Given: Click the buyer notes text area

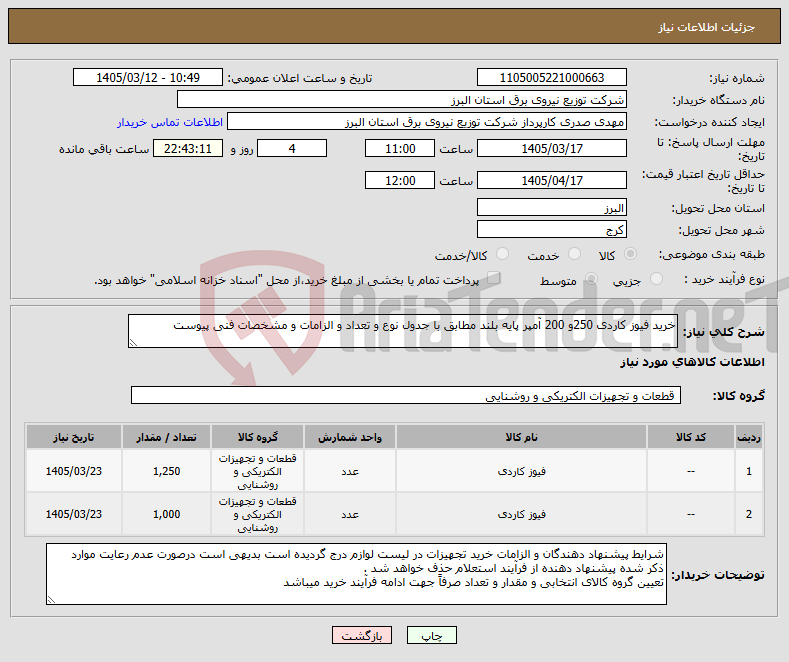Looking at the screenshot, I should [356, 574].
